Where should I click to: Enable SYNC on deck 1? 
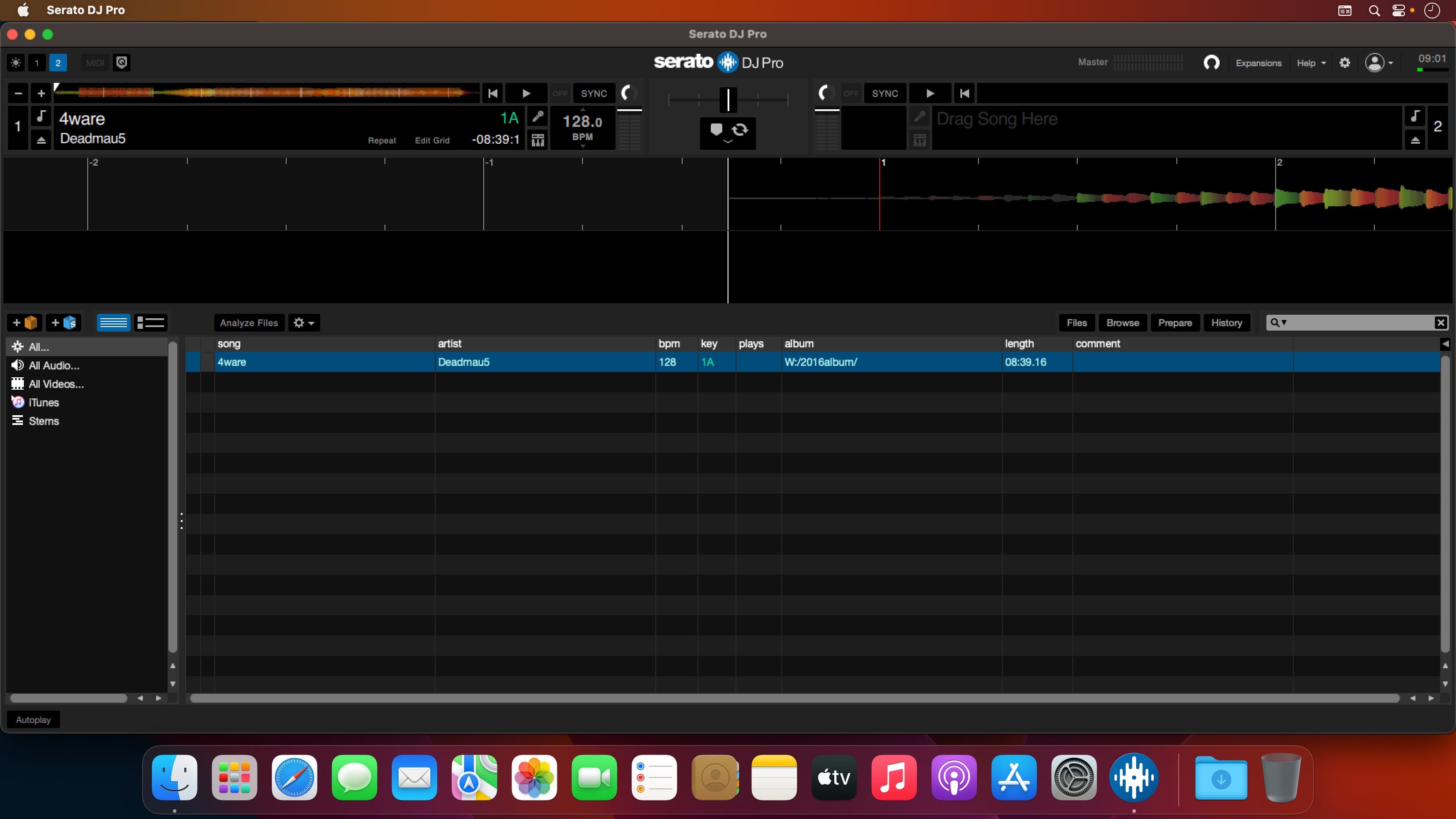pos(594,93)
